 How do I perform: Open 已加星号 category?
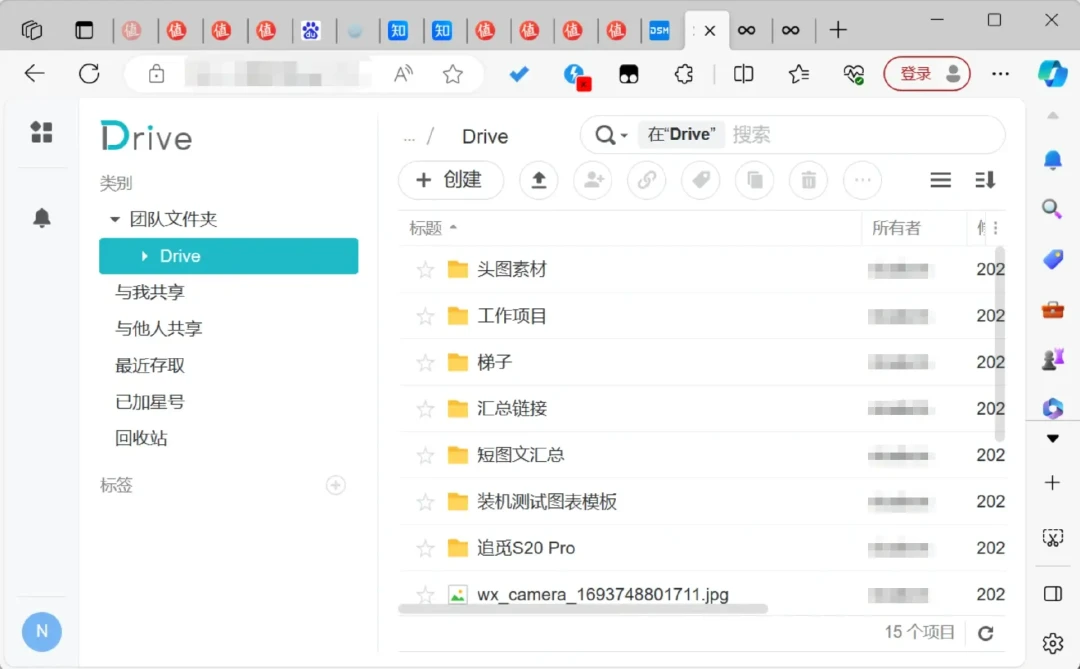click(149, 402)
